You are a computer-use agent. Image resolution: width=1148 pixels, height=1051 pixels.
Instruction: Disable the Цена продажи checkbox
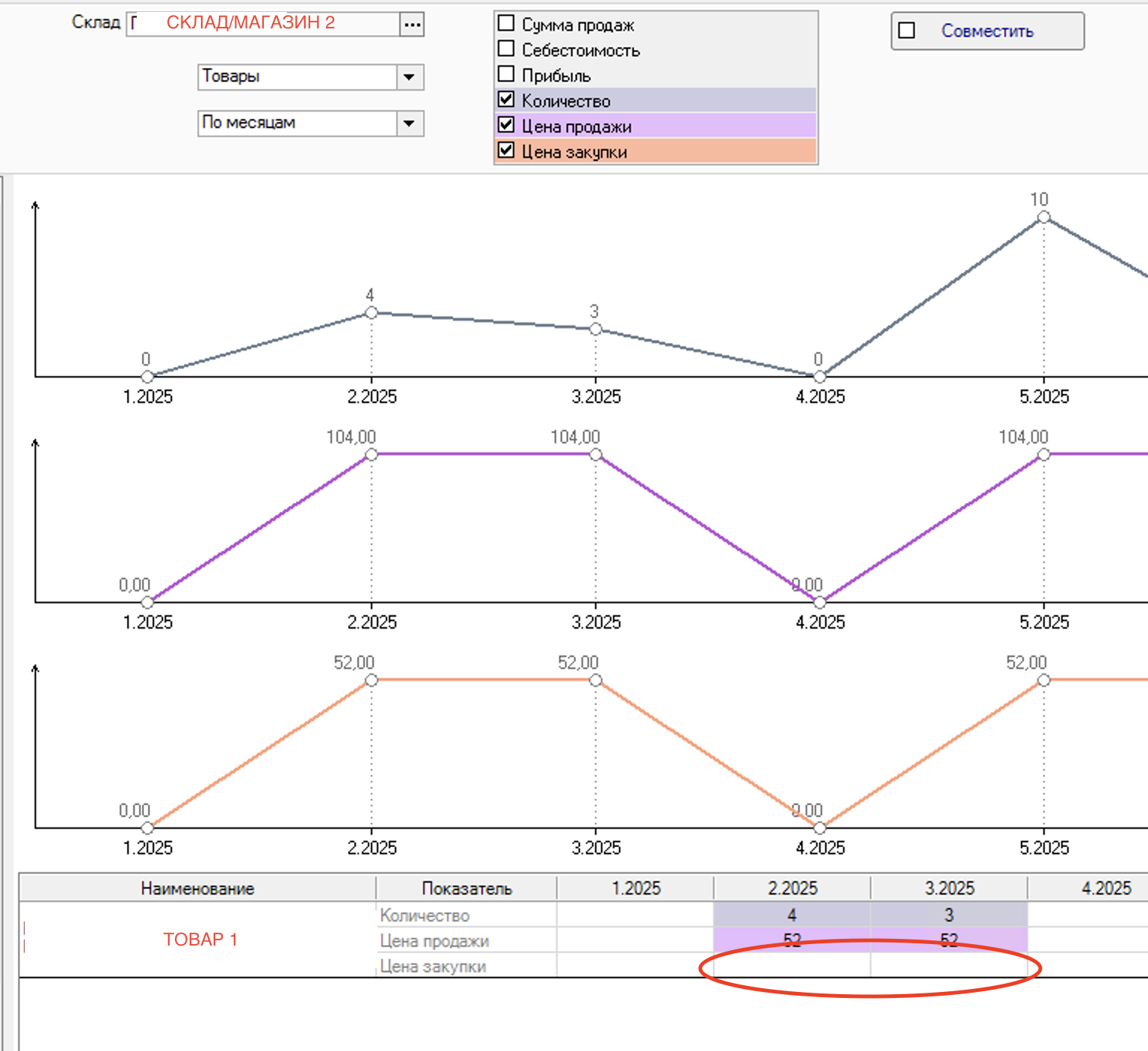506,126
